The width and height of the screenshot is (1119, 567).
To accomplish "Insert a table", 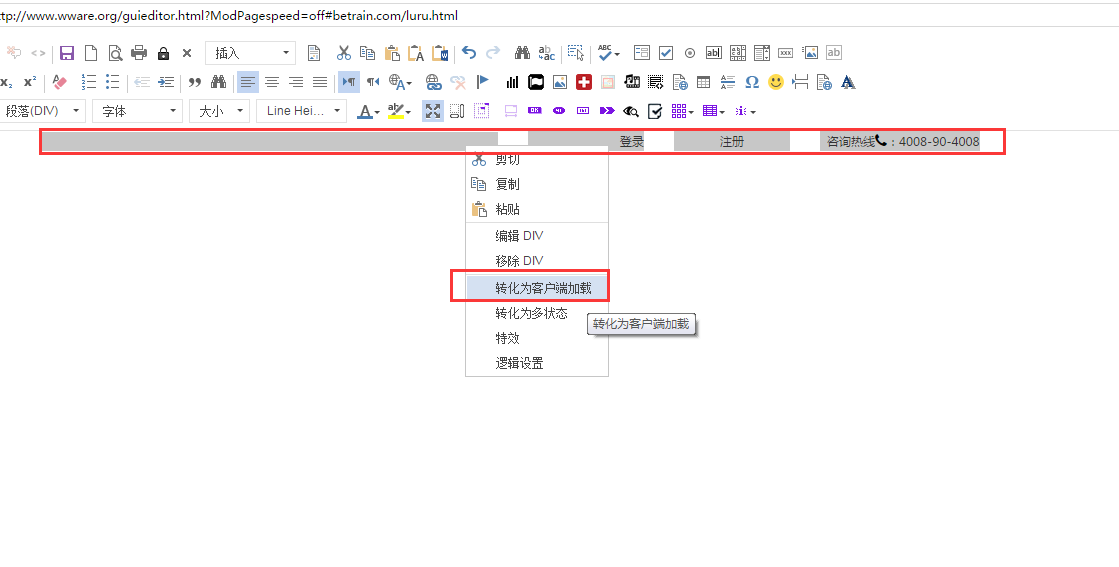I will [704, 83].
